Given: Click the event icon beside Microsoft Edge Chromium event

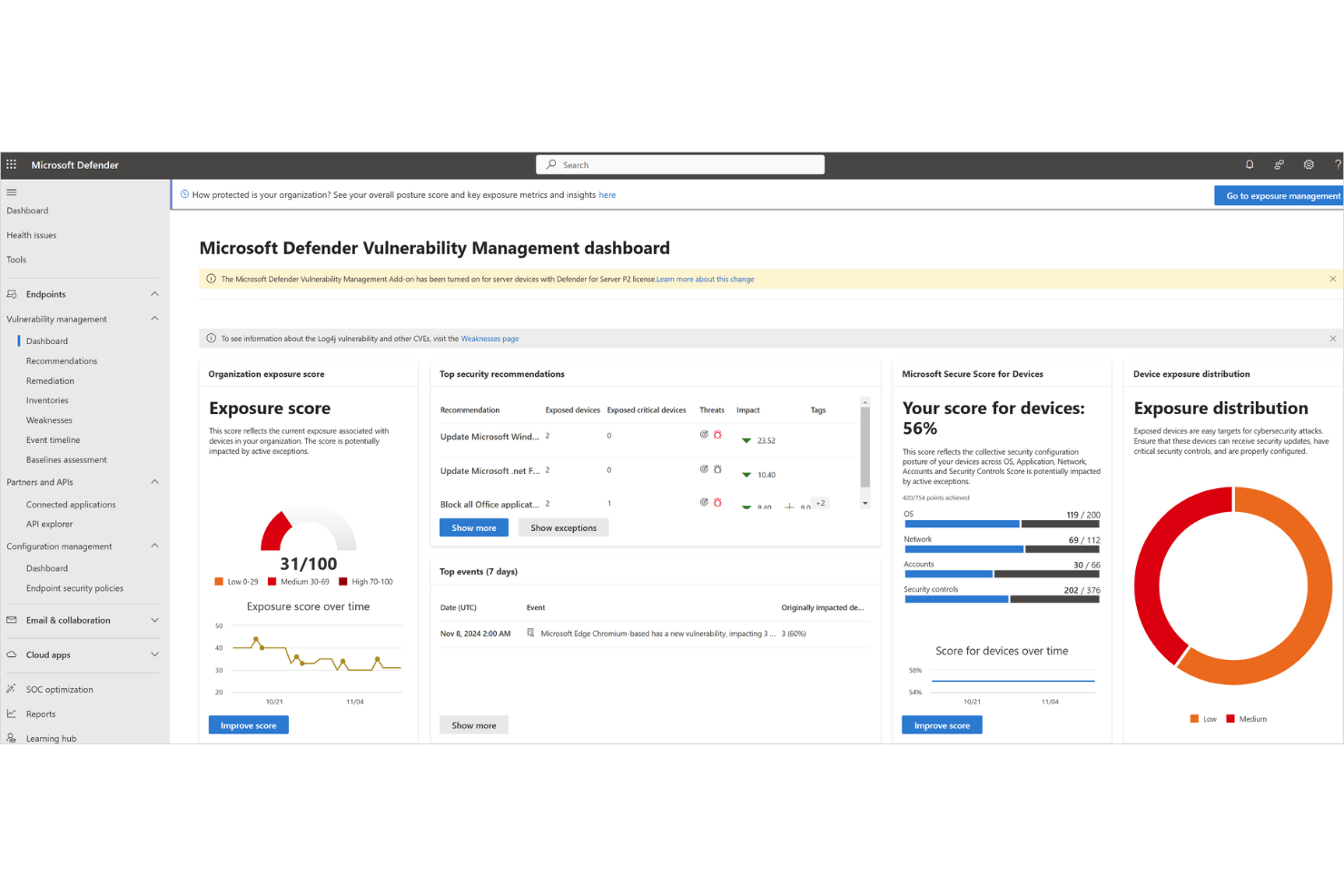Looking at the screenshot, I should click(x=530, y=633).
